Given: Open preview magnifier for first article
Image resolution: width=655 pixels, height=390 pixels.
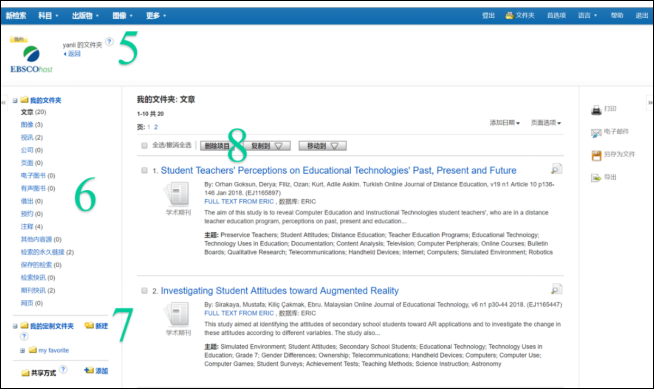Looking at the screenshot, I should coord(556,169).
